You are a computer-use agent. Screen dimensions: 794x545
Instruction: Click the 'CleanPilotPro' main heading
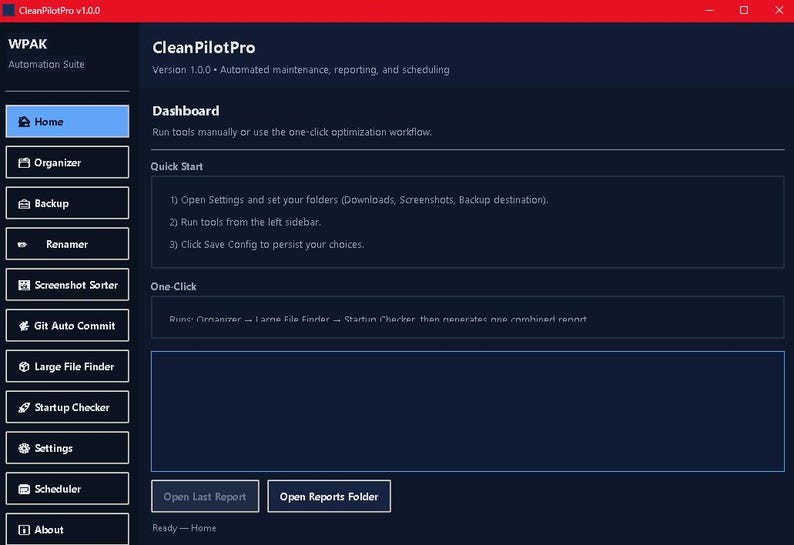pyautogui.click(x=204, y=48)
